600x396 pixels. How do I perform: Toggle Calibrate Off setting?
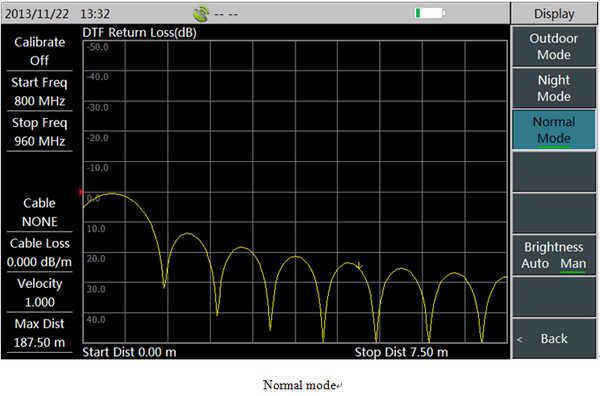coord(39,51)
